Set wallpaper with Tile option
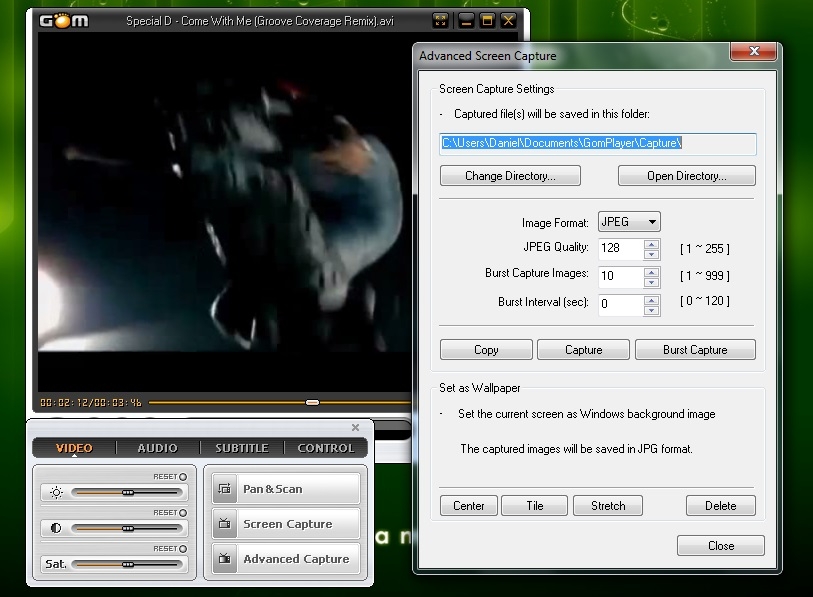The image size is (813, 597). [535, 506]
